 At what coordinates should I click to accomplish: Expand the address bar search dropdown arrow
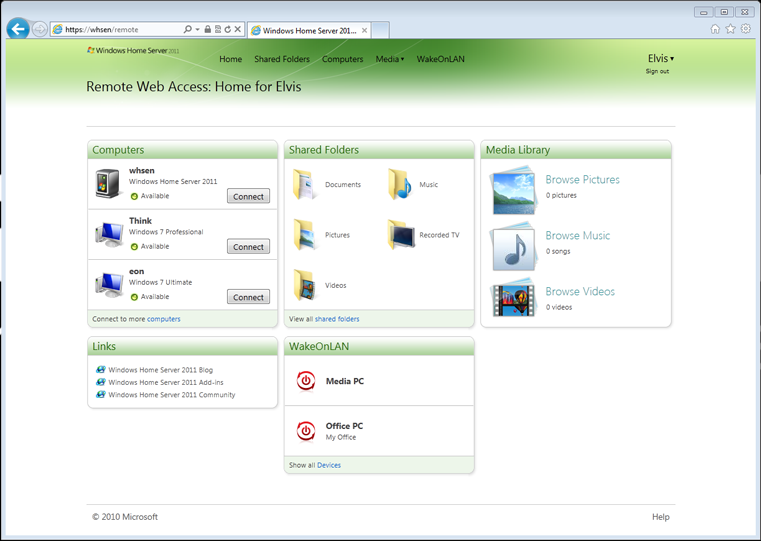(x=198, y=30)
